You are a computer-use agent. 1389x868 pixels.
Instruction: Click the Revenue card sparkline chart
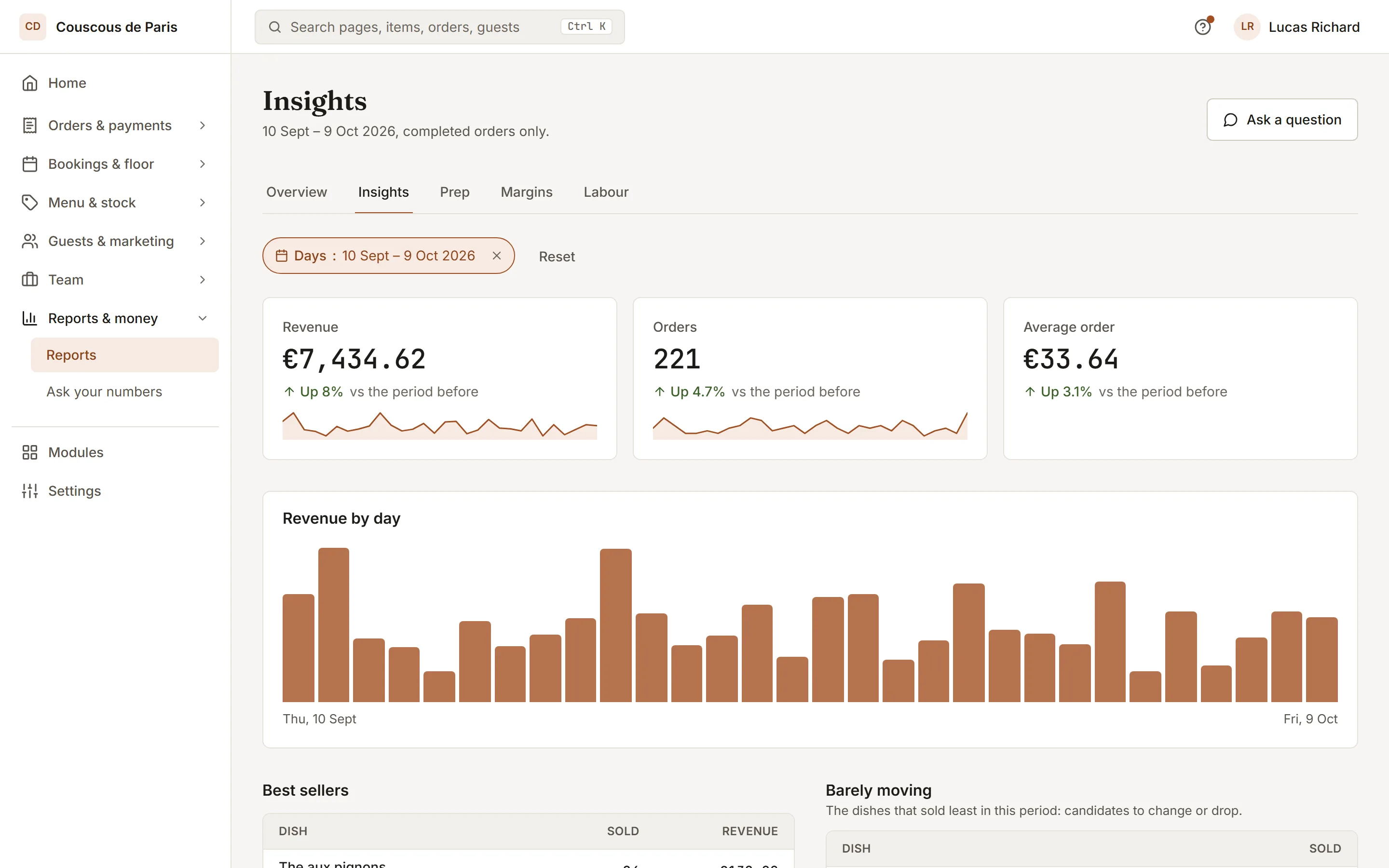point(440,425)
